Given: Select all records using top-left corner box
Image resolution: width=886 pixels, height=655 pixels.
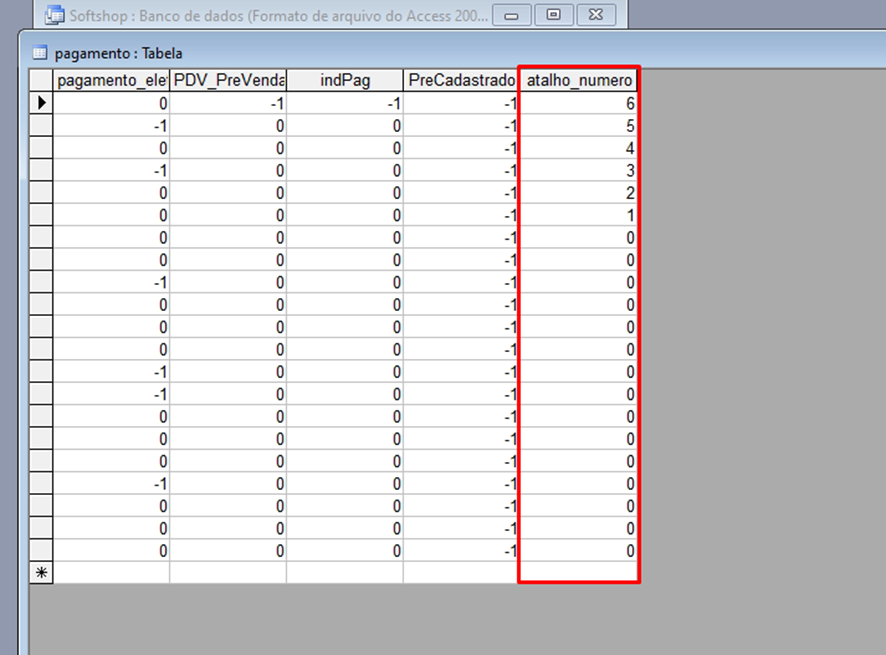Looking at the screenshot, I should click(41, 80).
